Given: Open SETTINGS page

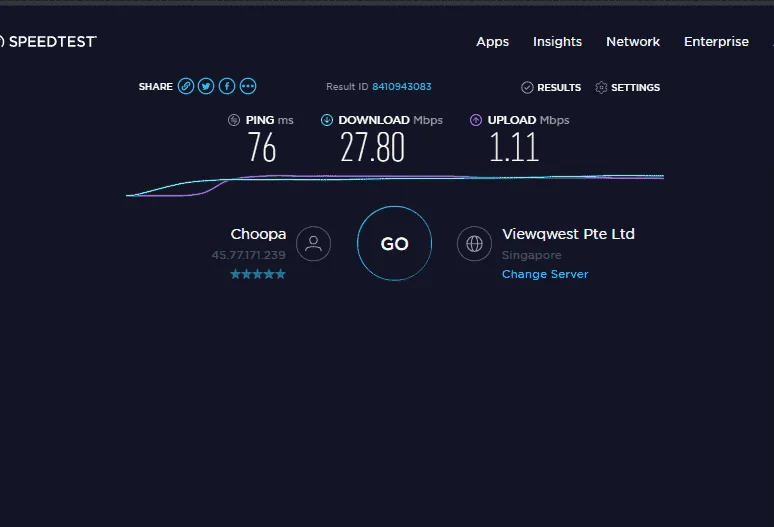Looking at the screenshot, I should [x=635, y=87].
